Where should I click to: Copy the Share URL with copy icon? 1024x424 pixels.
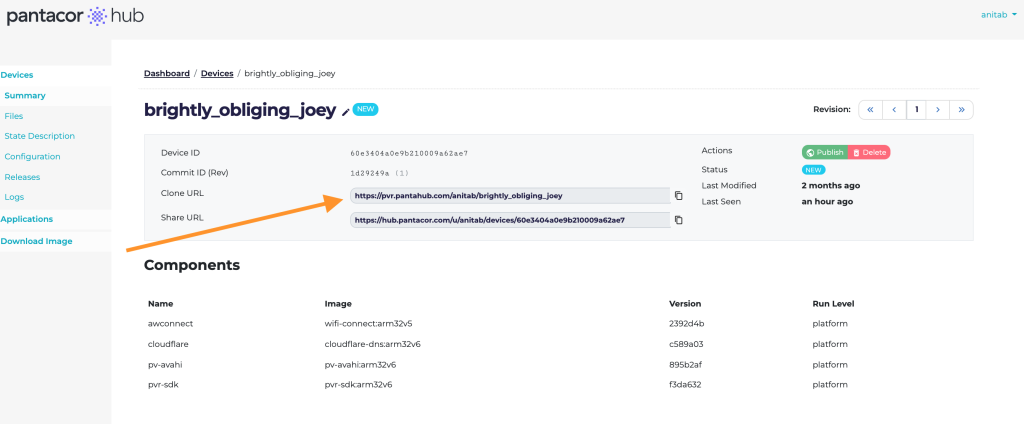click(679, 220)
